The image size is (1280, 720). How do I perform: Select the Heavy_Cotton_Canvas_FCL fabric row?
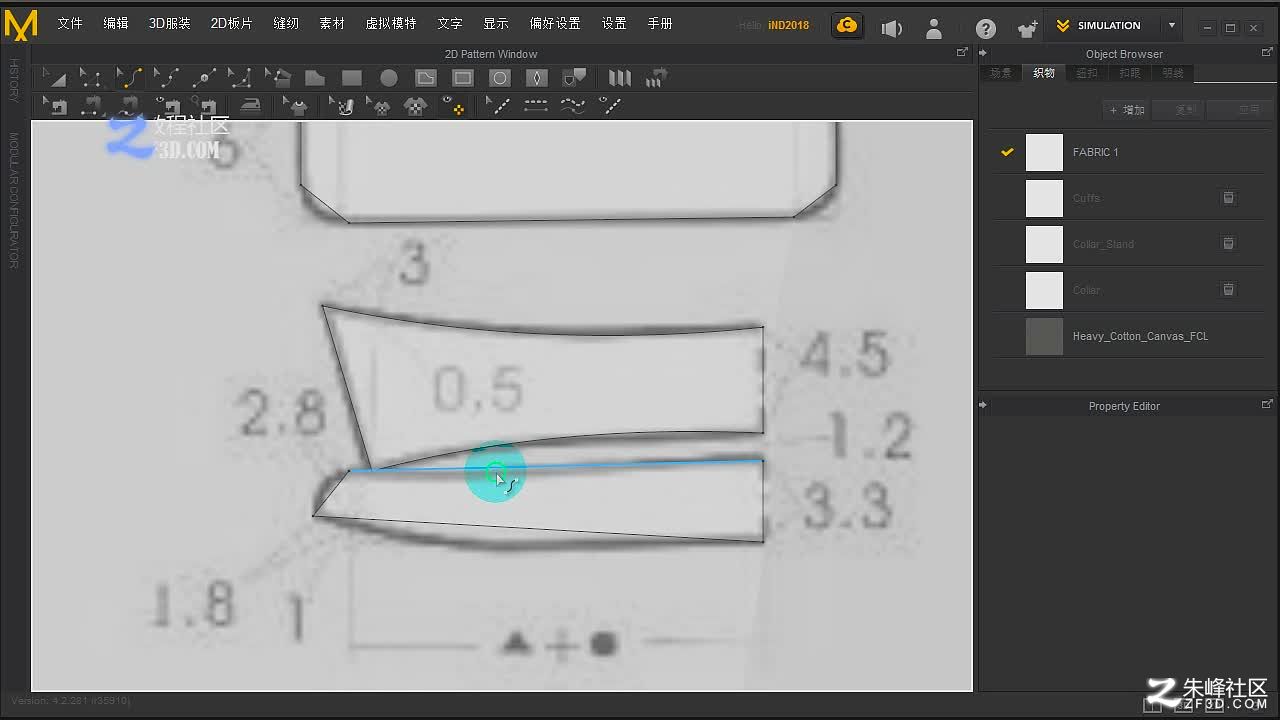pyautogui.click(x=1127, y=336)
